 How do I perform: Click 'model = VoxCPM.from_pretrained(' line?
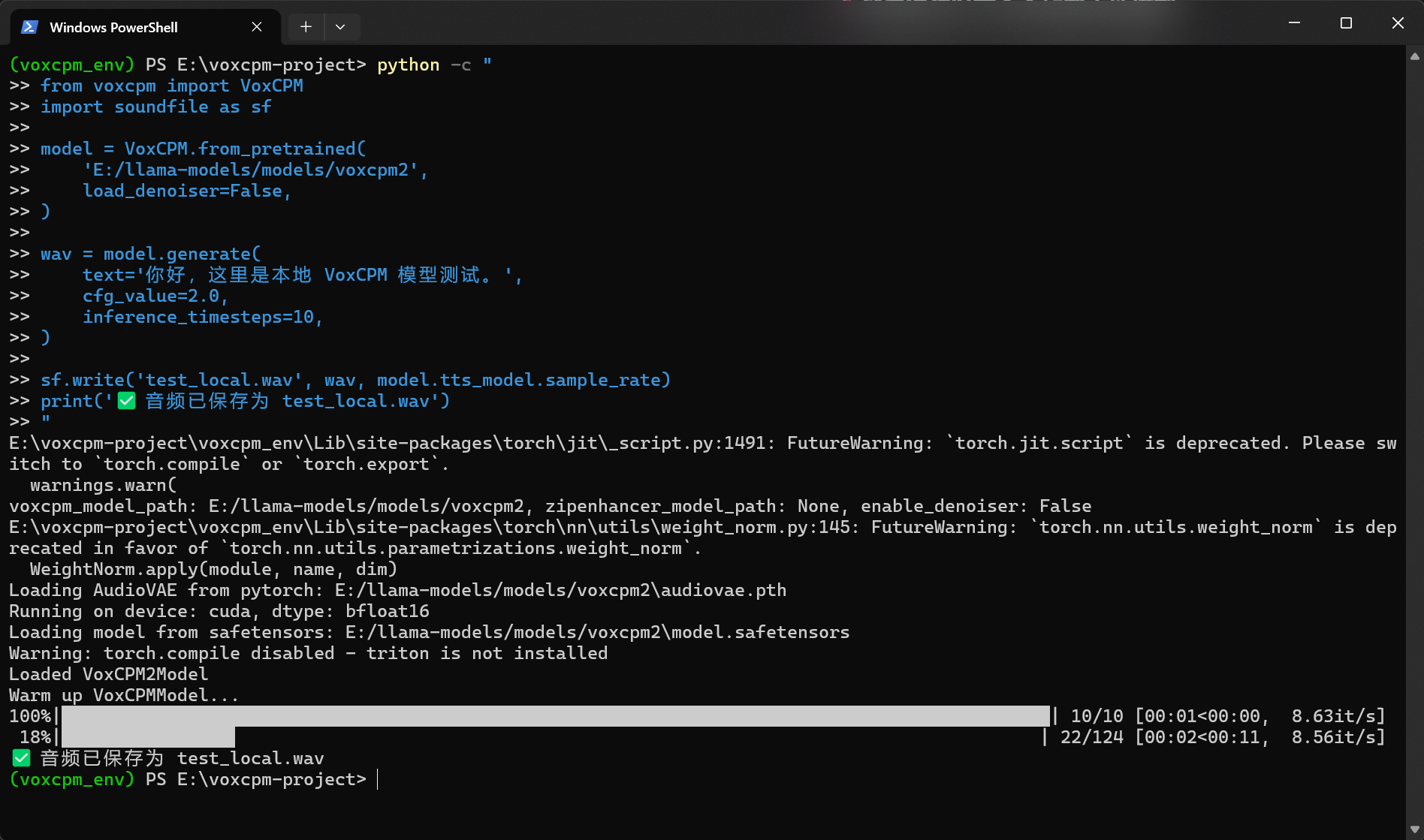click(x=204, y=149)
